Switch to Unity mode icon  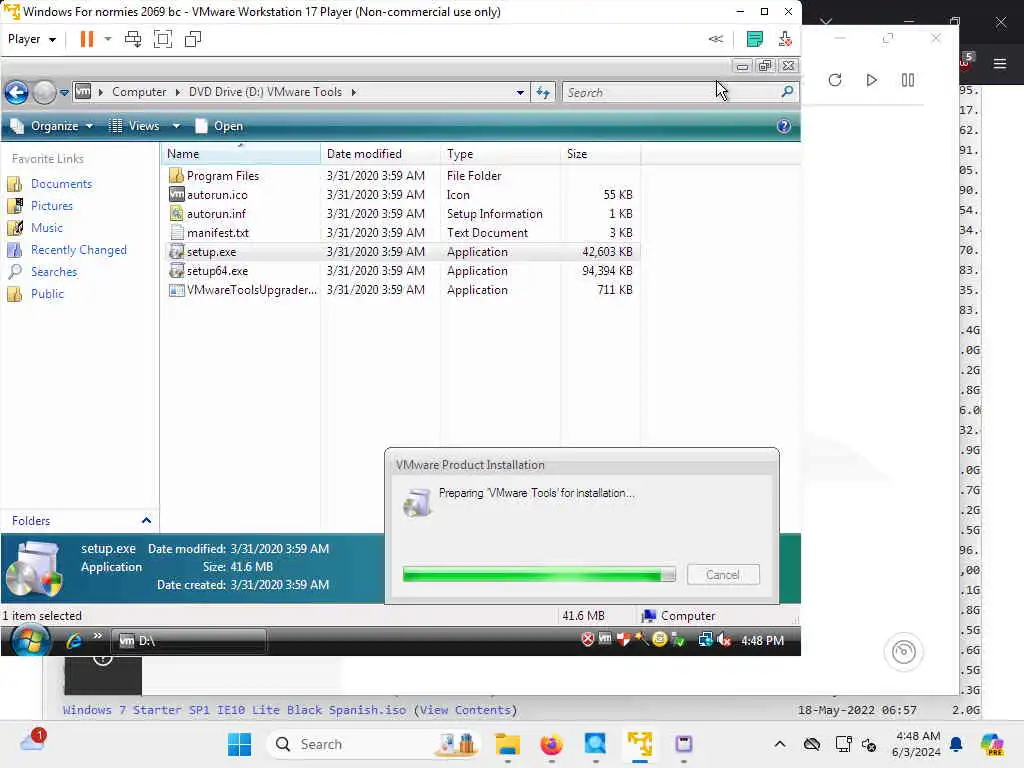pyautogui.click(x=193, y=39)
